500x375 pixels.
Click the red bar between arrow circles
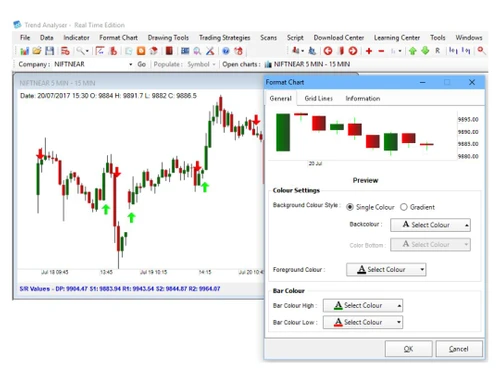[x=341, y=51]
